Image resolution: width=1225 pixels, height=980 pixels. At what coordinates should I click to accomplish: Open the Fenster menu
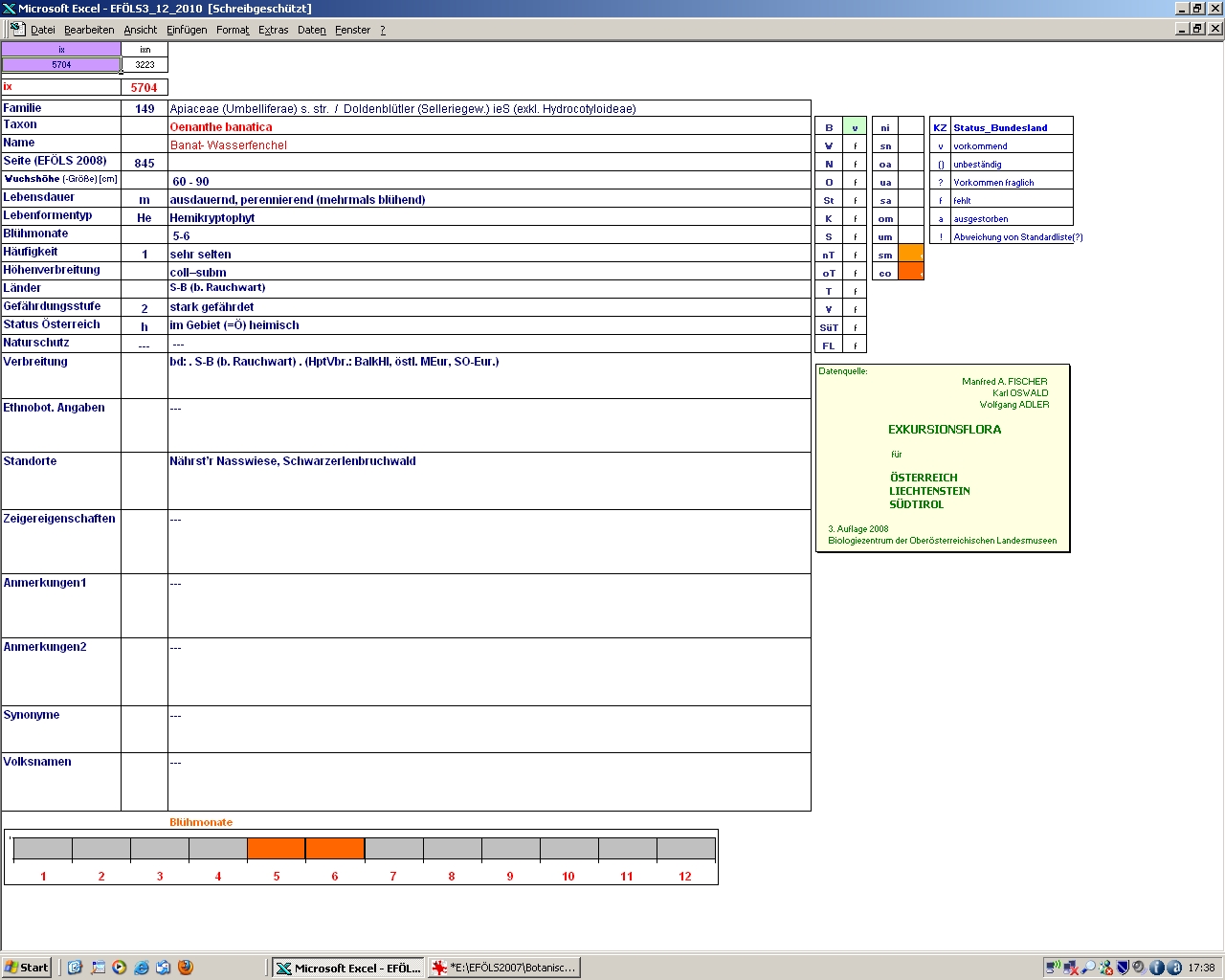pyautogui.click(x=353, y=30)
